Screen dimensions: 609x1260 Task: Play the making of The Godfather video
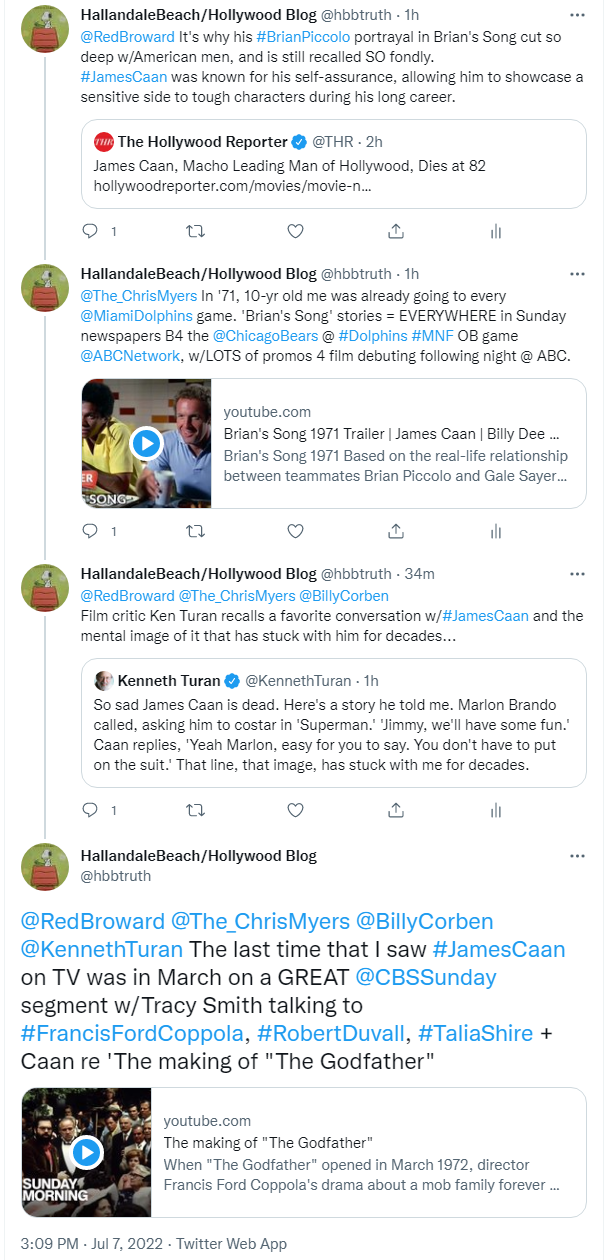[87, 1152]
